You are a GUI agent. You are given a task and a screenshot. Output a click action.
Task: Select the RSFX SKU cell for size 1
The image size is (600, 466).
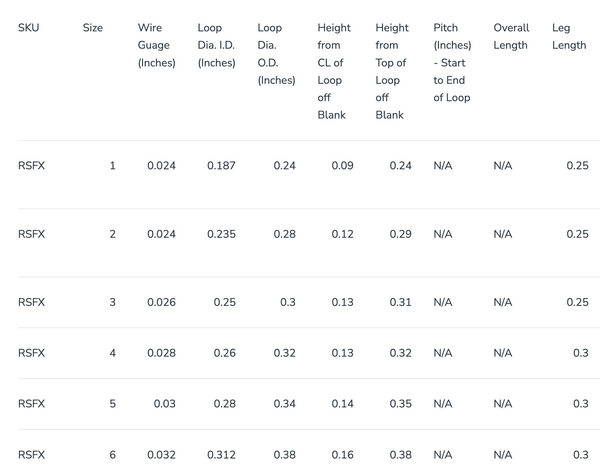[32, 166]
